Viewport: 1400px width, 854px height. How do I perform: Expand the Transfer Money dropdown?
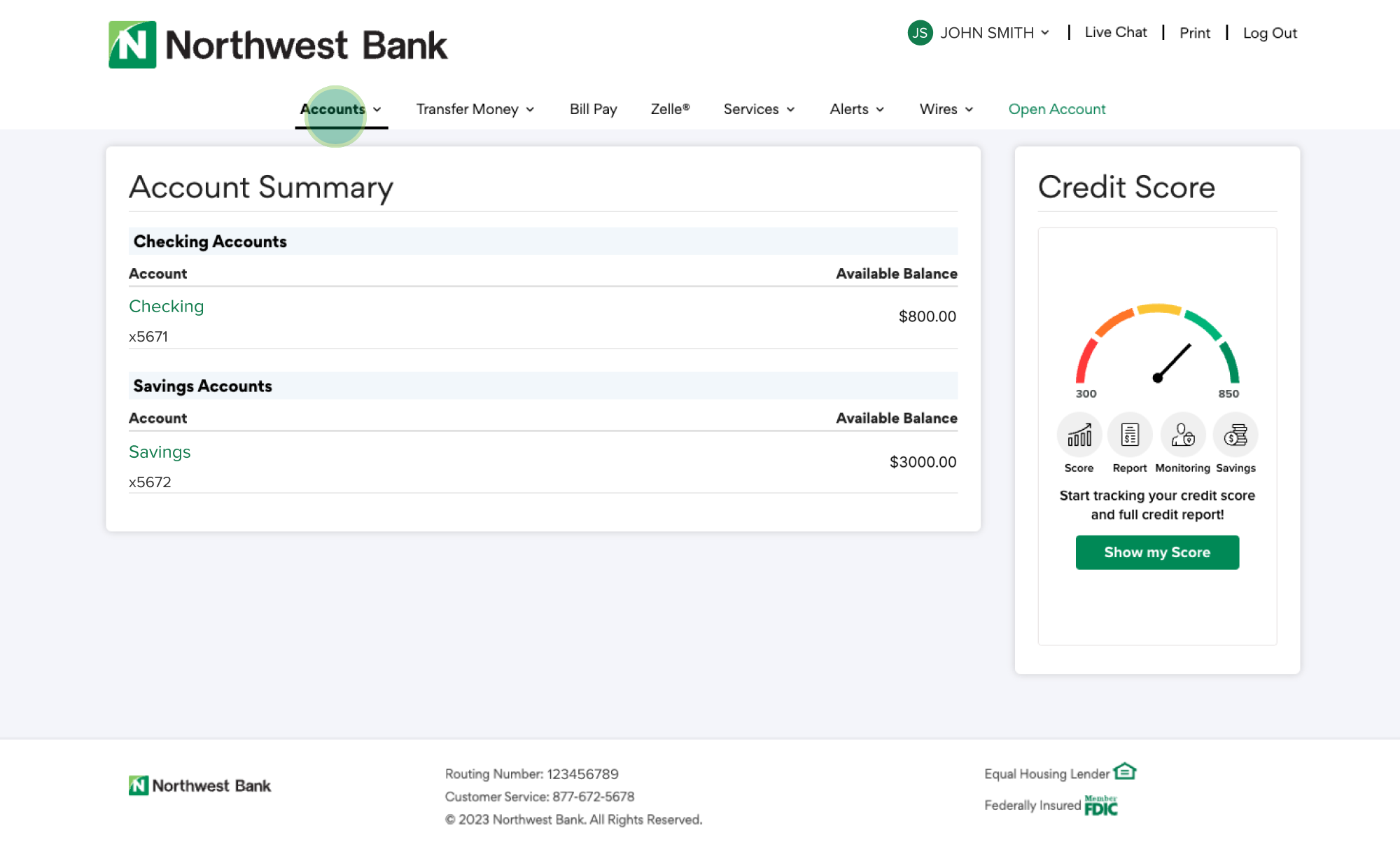(475, 109)
